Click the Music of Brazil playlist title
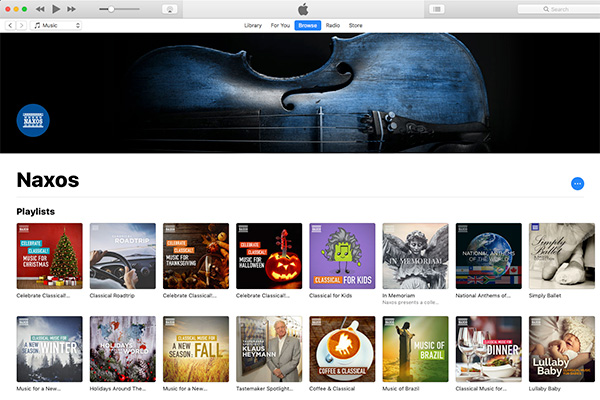Image resolution: width=600 pixels, height=400 pixels. point(403,388)
